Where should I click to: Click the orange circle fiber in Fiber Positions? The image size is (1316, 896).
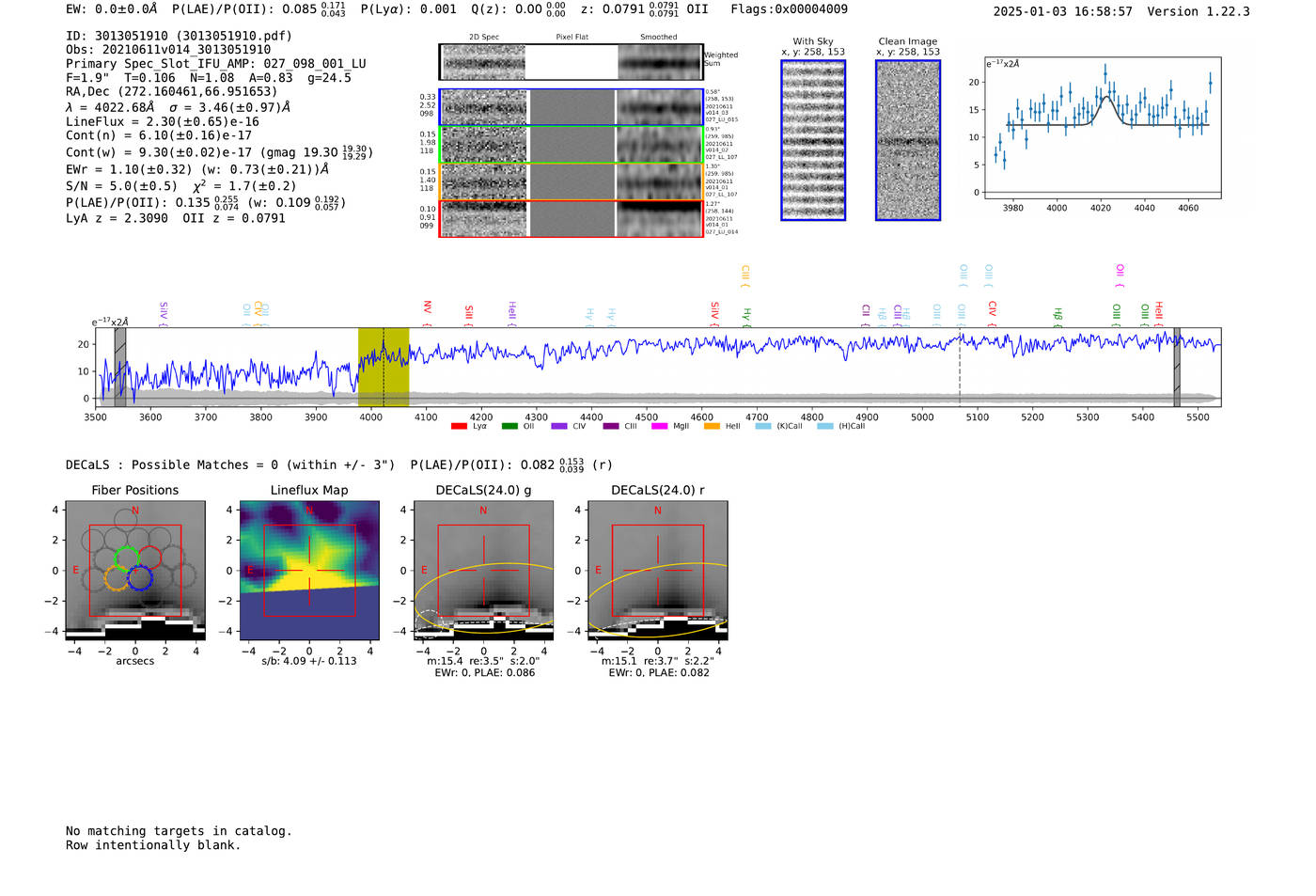coord(116,578)
